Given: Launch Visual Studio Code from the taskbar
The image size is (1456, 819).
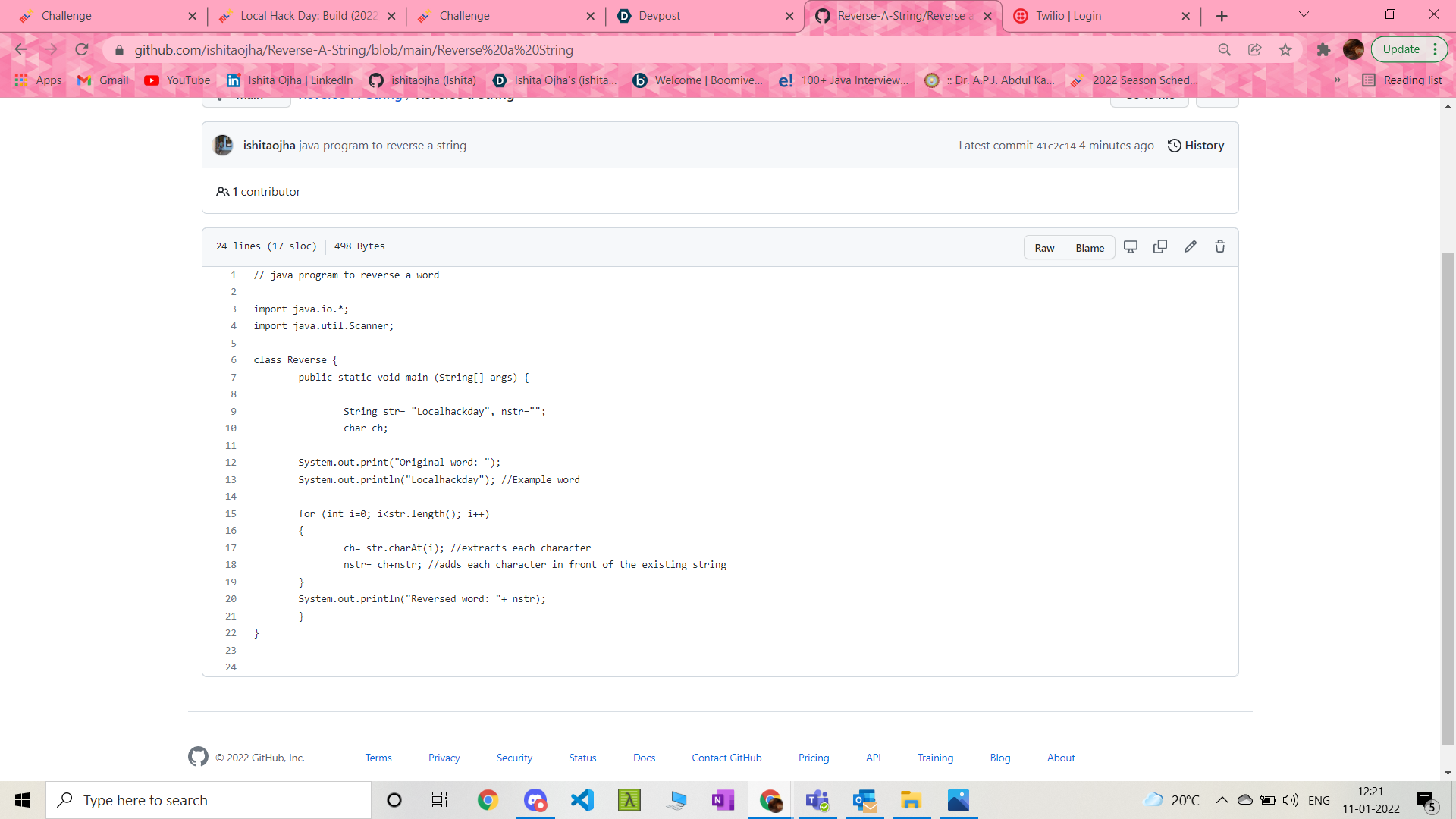Looking at the screenshot, I should [x=582, y=800].
